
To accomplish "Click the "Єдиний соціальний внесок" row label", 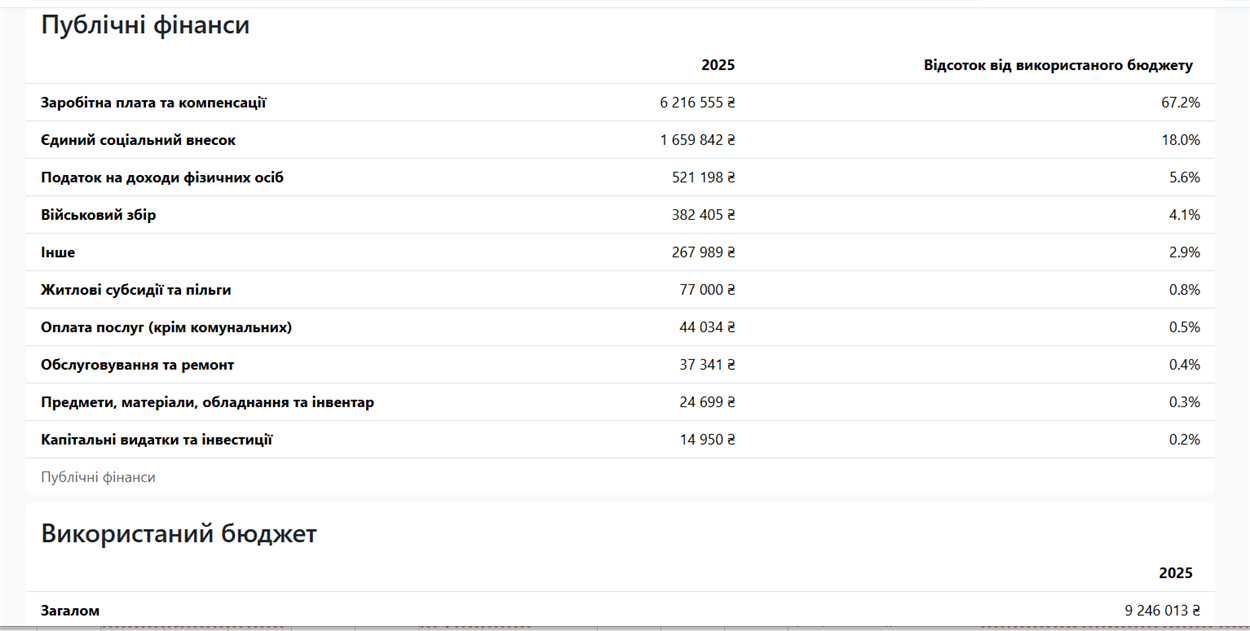I will [138, 140].
